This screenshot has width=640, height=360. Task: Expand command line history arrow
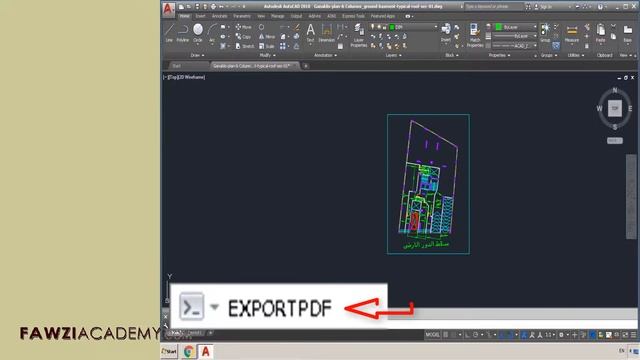[x=214, y=307]
